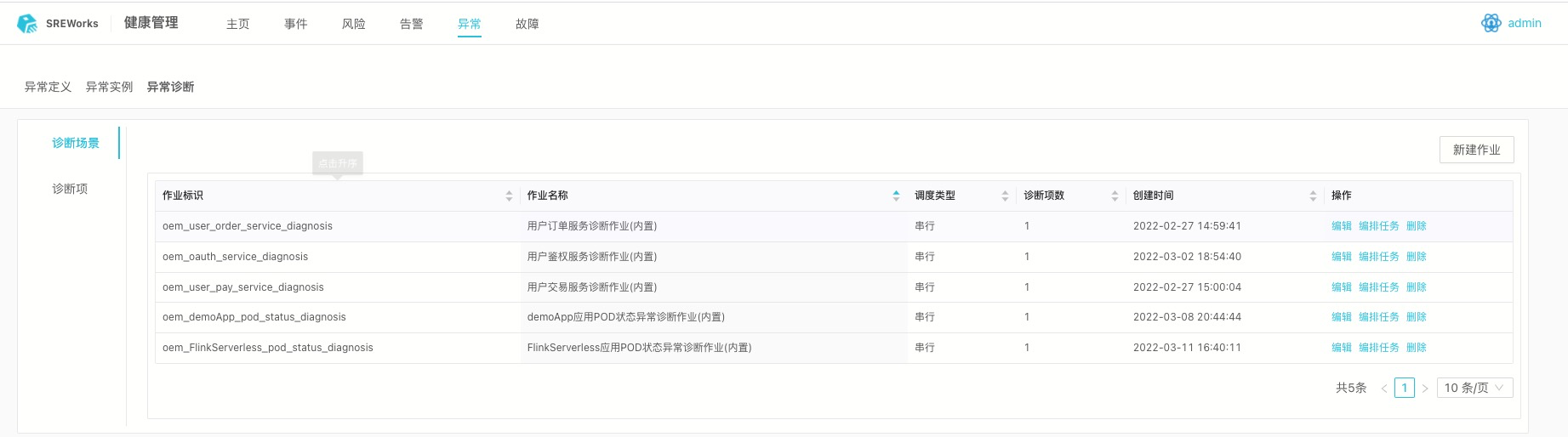Select page 1 in pagination
This screenshot has height=437, width=1568.
coord(1405,388)
